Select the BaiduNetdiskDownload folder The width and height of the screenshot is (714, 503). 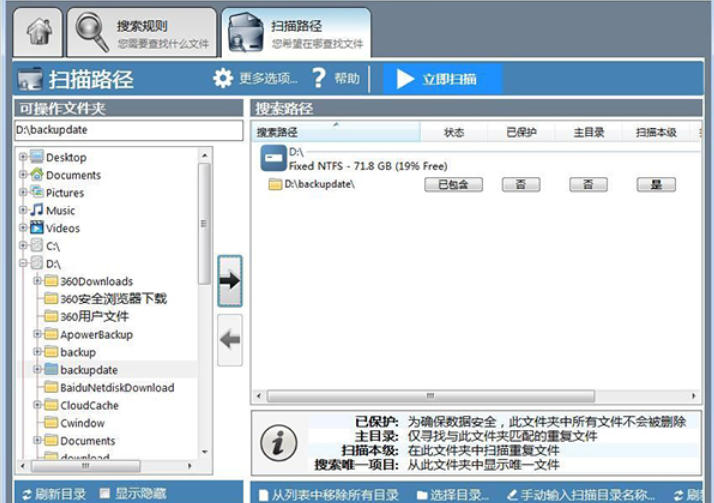tap(117, 388)
